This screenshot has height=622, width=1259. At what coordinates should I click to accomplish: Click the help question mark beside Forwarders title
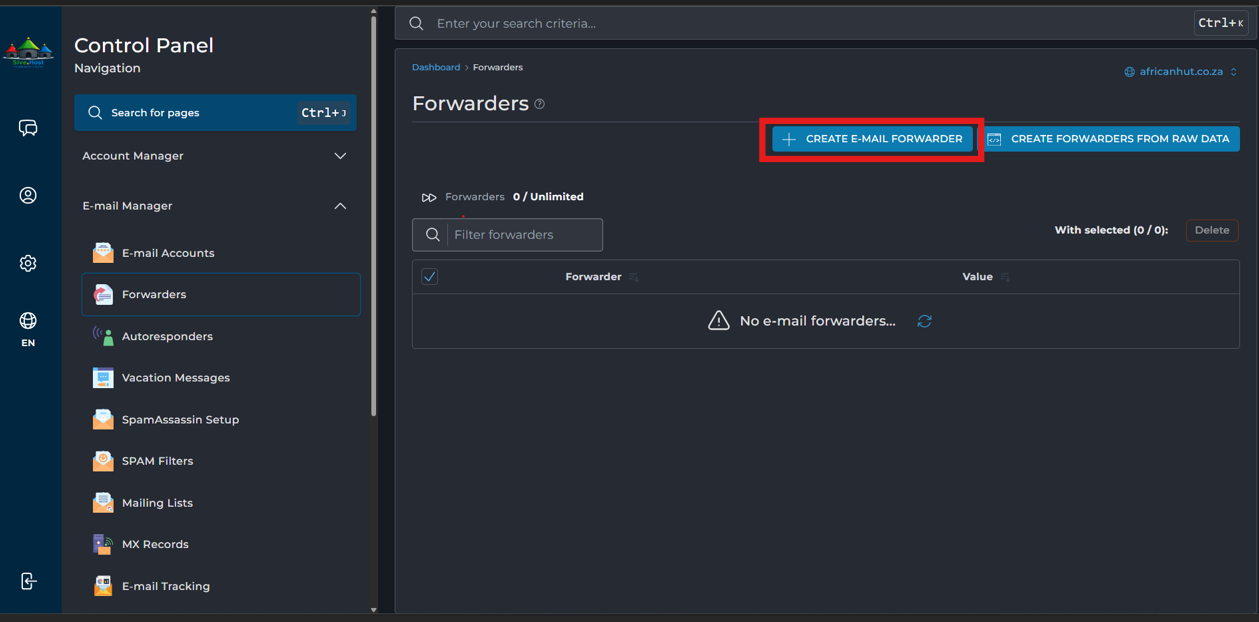pos(540,104)
